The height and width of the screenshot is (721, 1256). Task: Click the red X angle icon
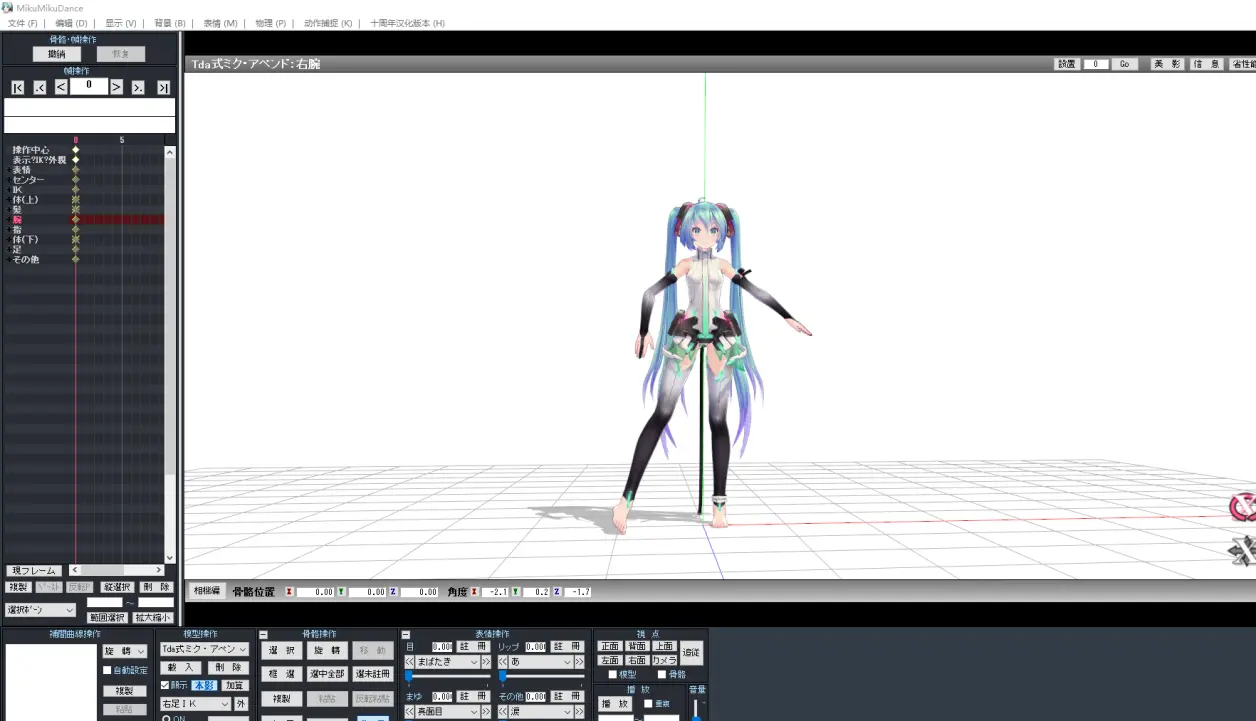coord(474,592)
